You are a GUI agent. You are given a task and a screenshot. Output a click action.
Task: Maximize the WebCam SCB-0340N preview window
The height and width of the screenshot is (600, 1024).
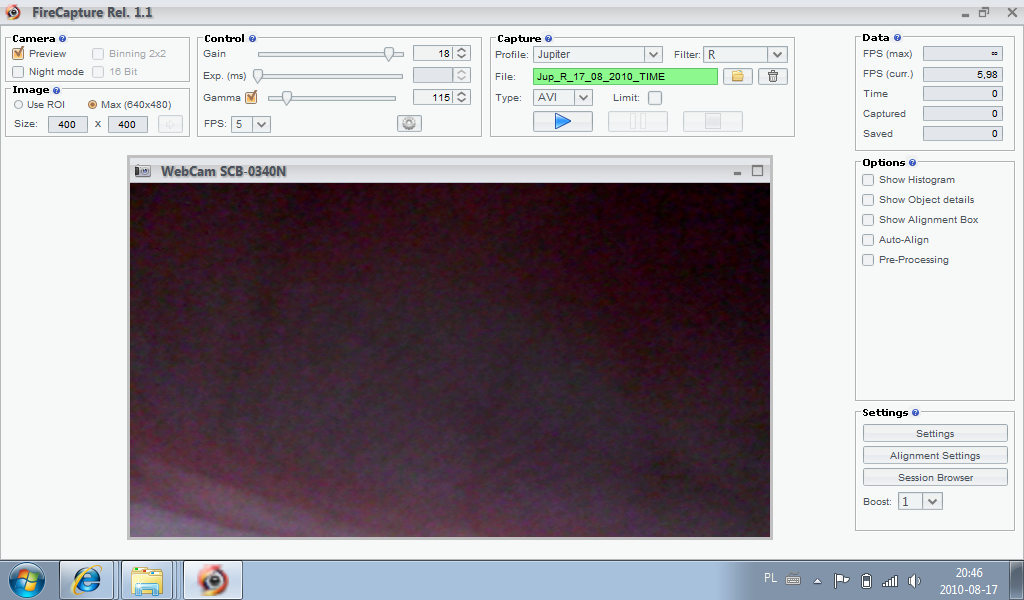(x=758, y=170)
